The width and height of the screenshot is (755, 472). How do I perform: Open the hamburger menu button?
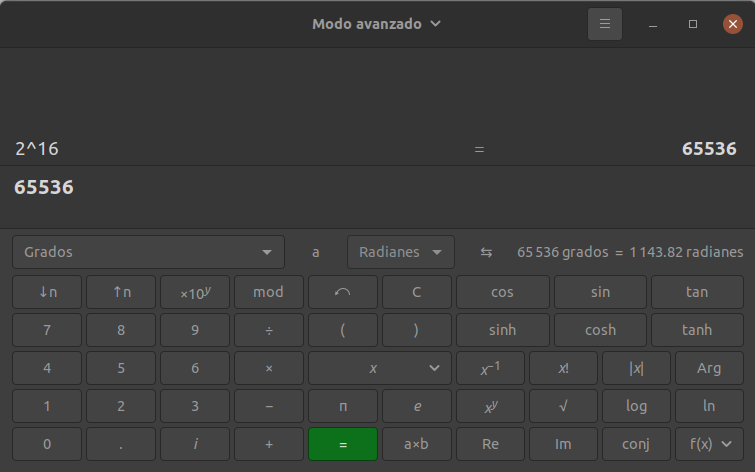point(605,24)
